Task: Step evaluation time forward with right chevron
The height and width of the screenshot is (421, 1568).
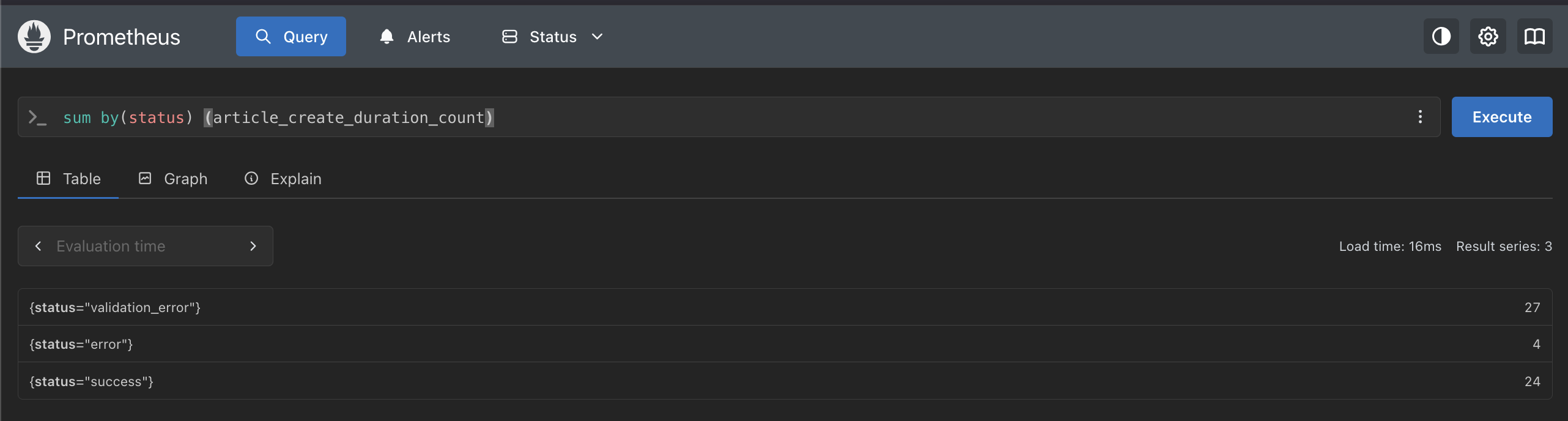Action: point(253,246)
